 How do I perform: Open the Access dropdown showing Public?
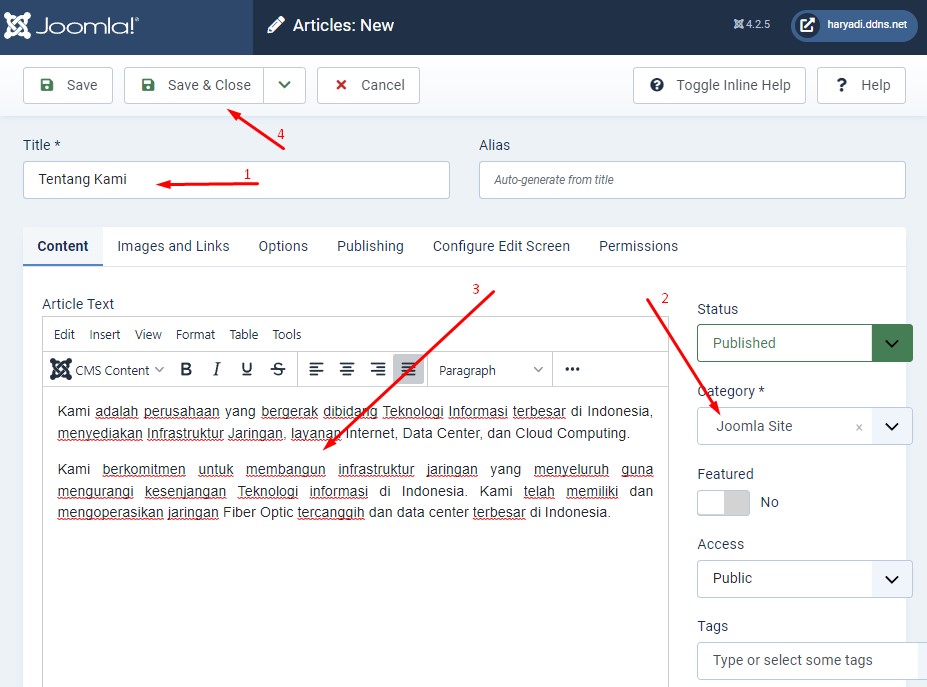804,578
